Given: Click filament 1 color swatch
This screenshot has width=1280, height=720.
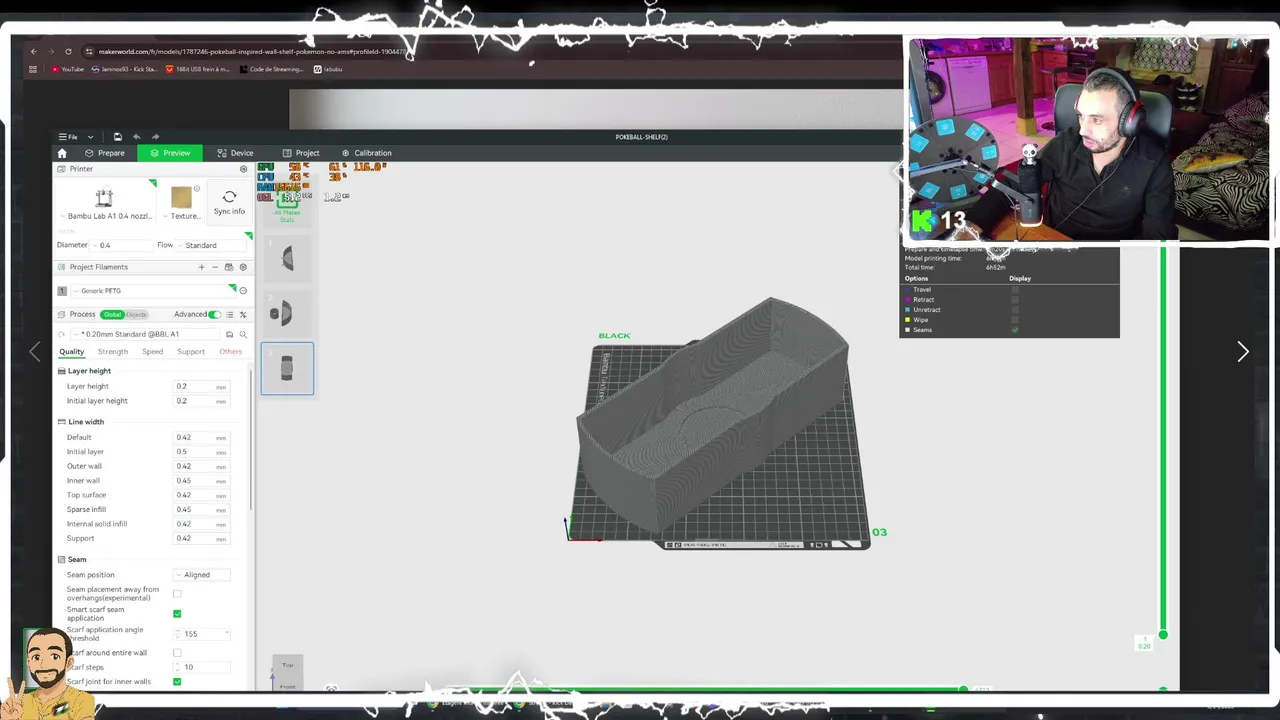Looking at the screenshot, I should [x=62, y=291].
